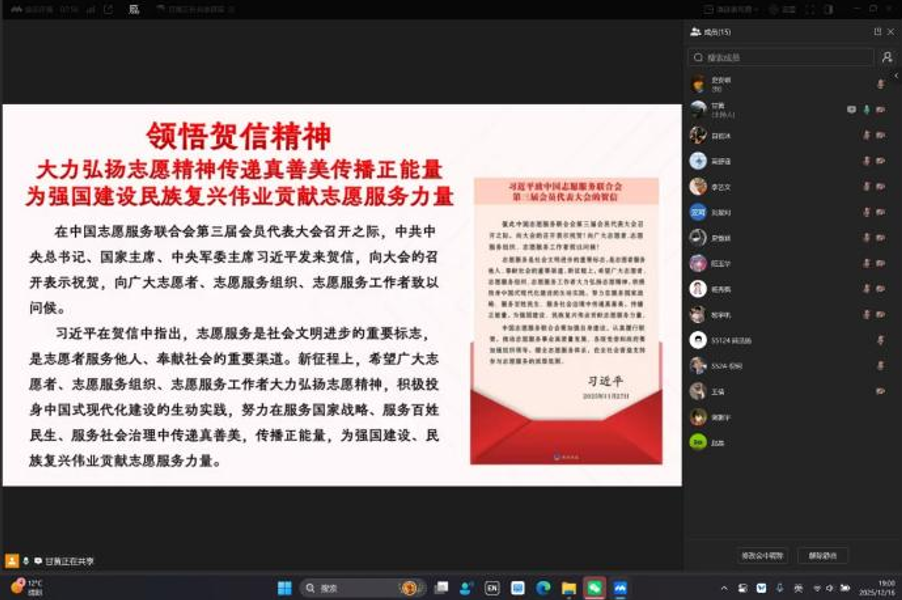This screenshot has height=600, width=902.
Task: Pop out the members panel
Action: point(877,32)
